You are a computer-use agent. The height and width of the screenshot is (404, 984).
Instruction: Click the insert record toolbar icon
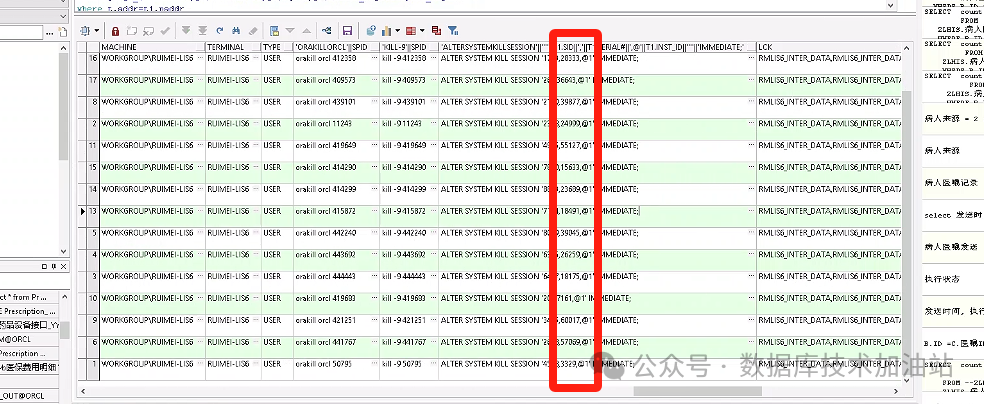pyautogui.click(x=132, y=30)
